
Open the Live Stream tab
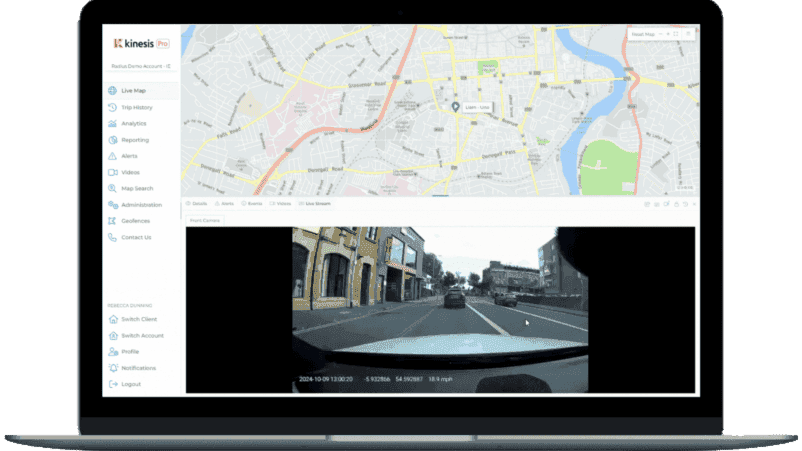point(314,203)
